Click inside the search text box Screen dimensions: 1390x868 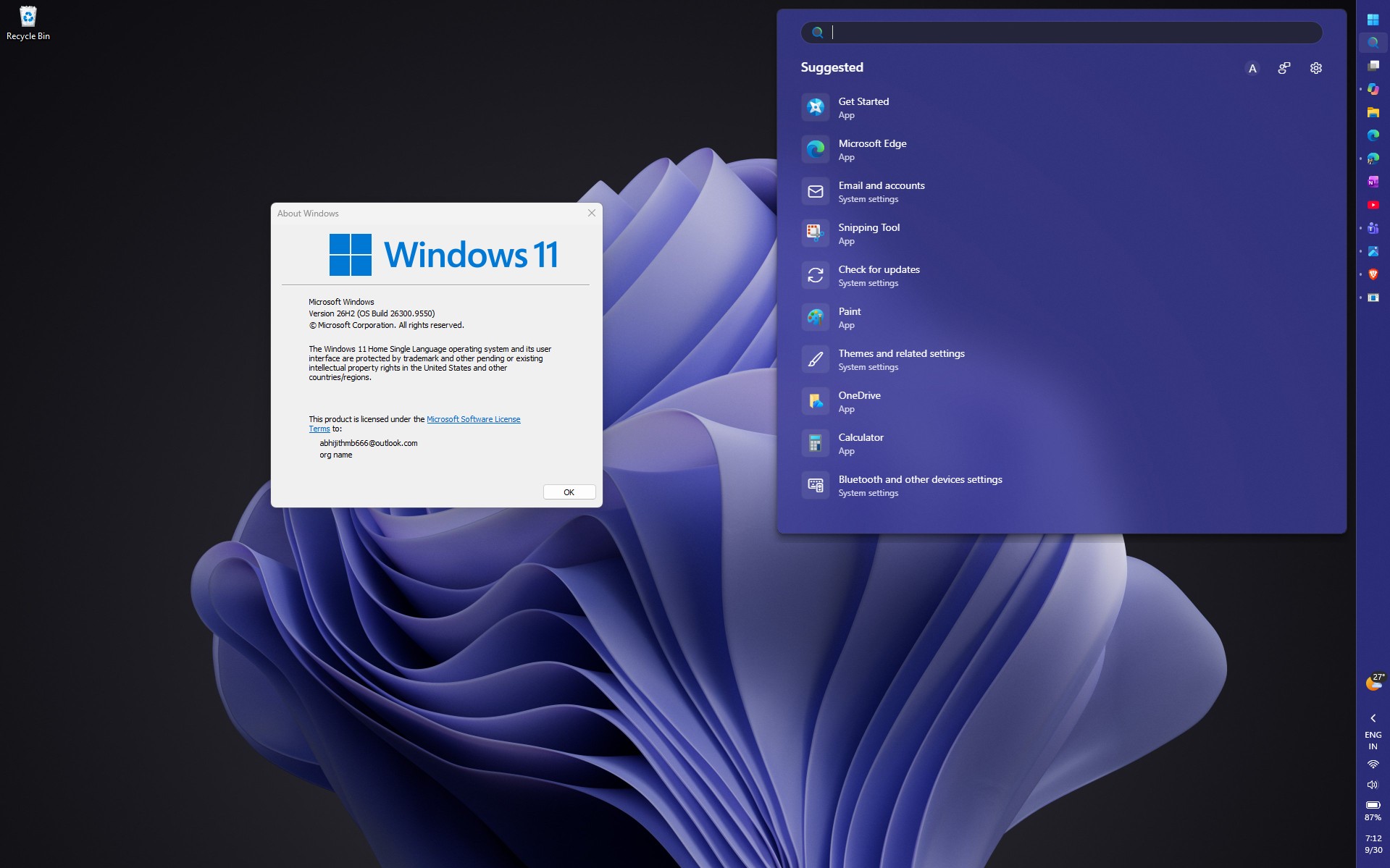coord(1061,32)
